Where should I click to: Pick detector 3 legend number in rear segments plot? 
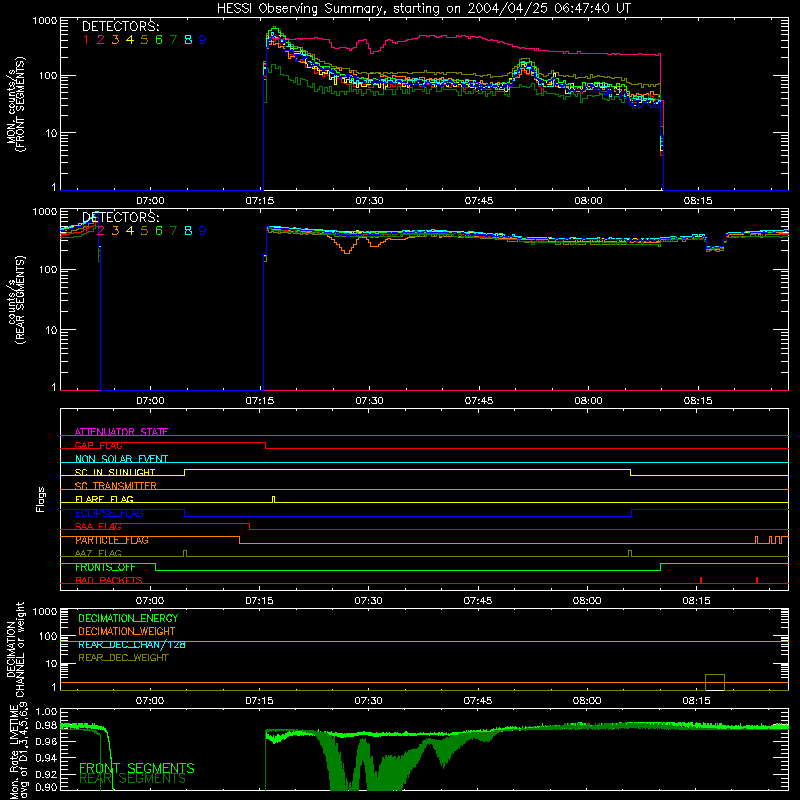(115, 231)
